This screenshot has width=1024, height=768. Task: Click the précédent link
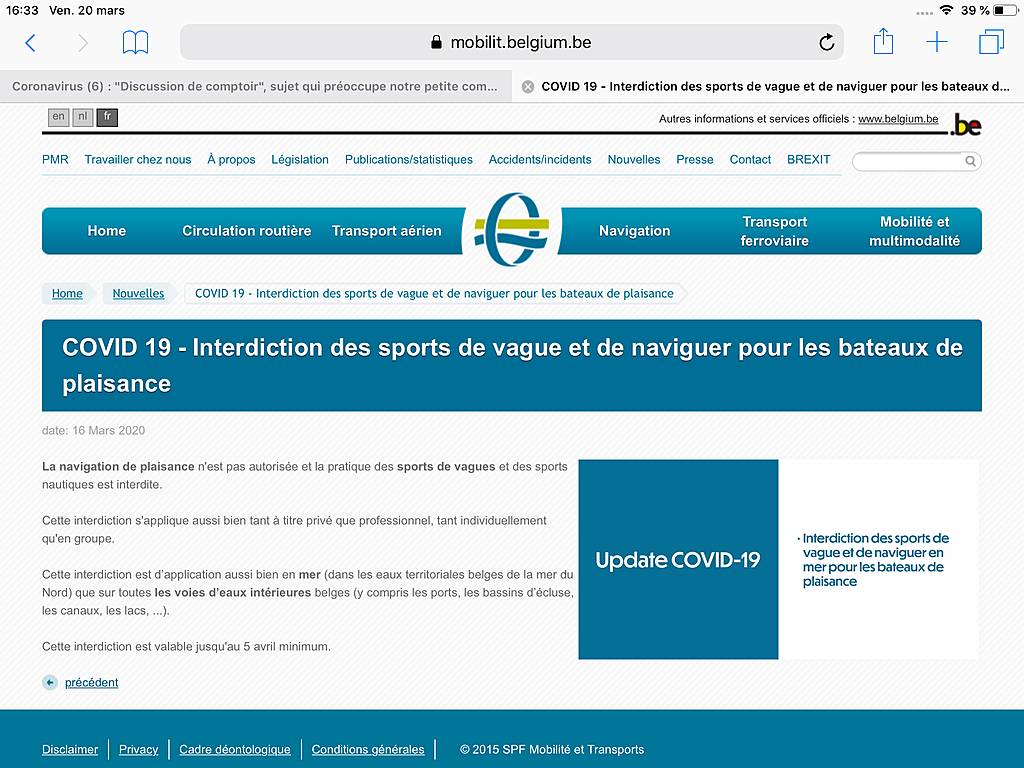[x=91, y=682]
